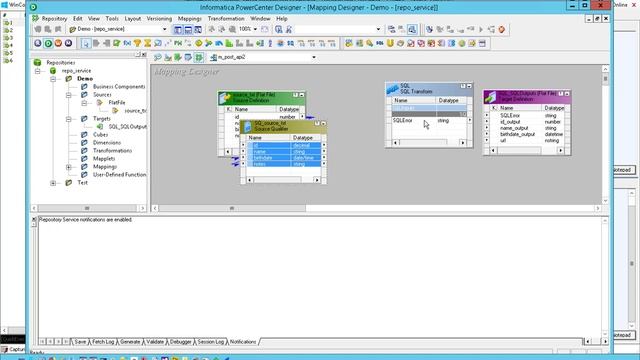Click the orange circled icon in toolbar
640x360 pixels.
58,43
